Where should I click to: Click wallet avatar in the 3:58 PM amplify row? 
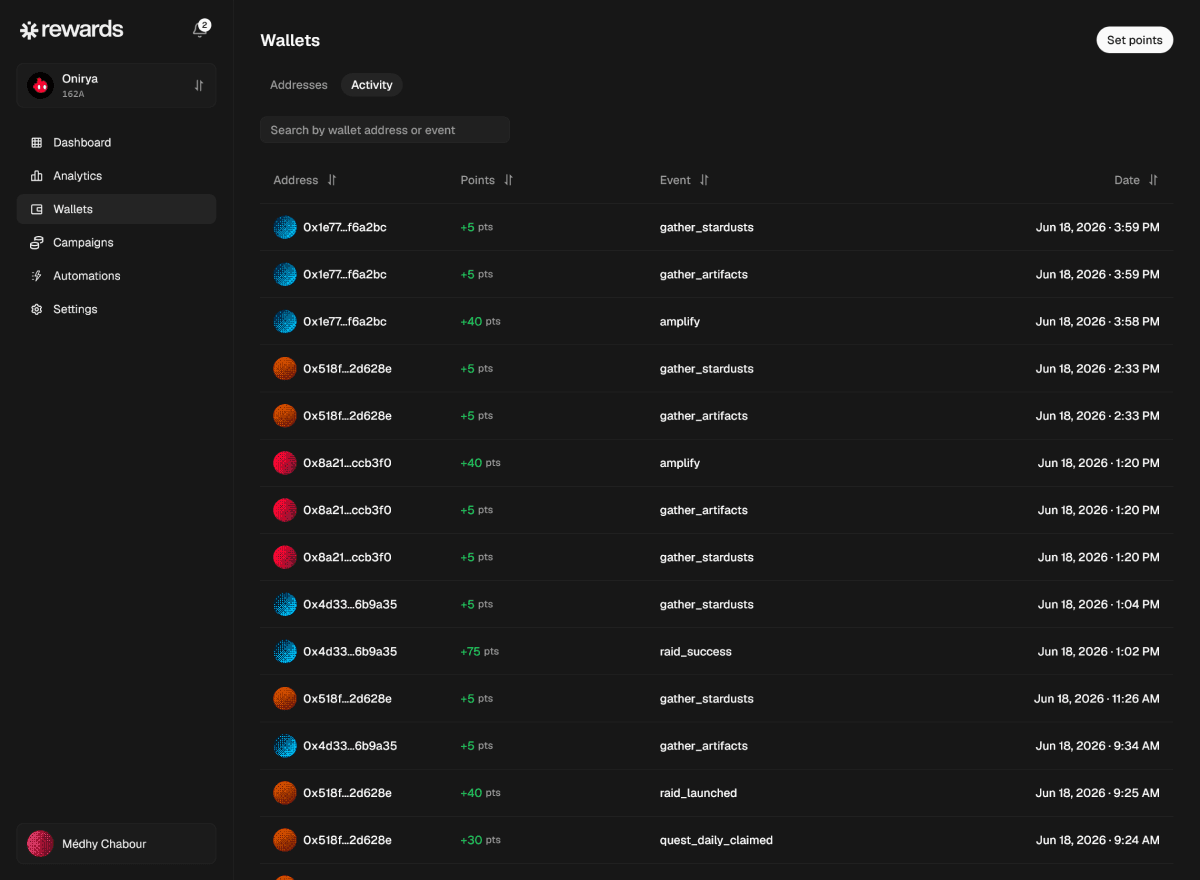(x=285, y=322)
